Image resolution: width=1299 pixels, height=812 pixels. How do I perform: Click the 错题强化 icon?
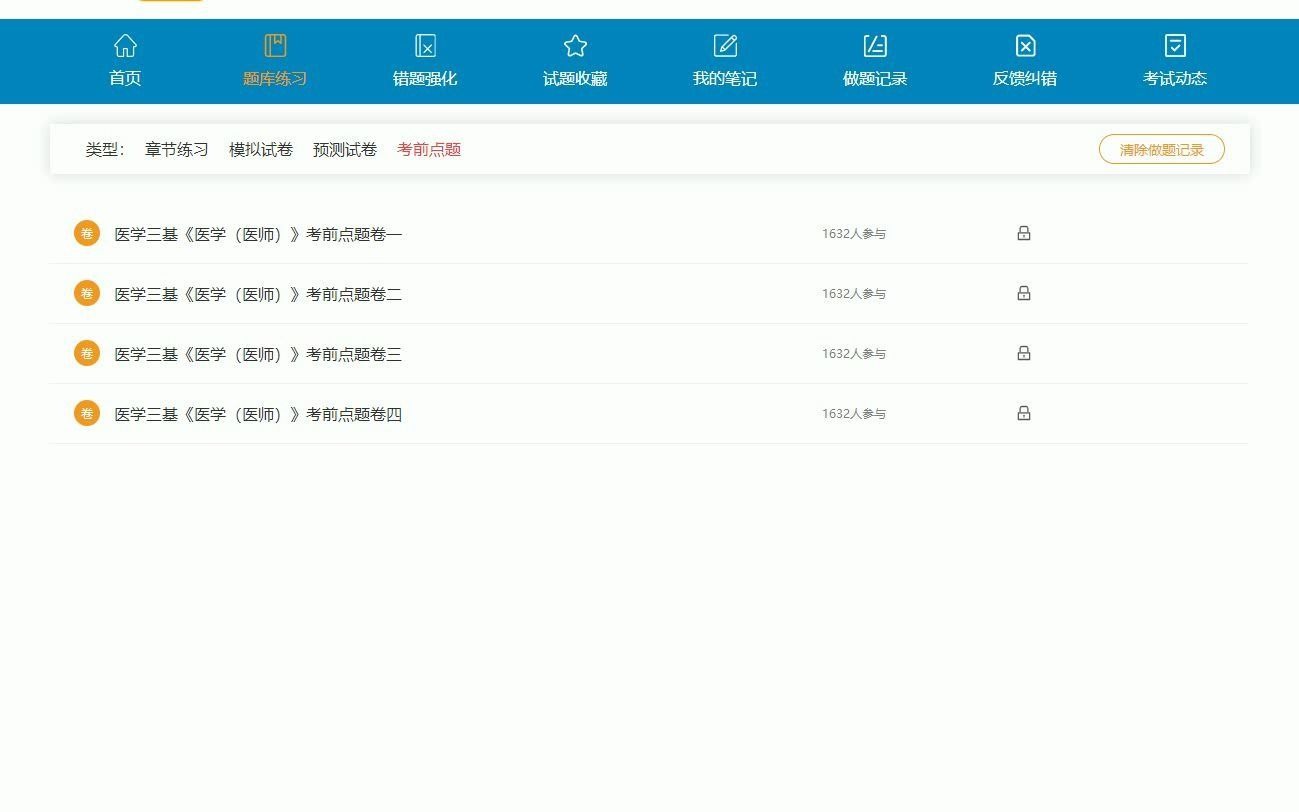(x=425, y=46)
